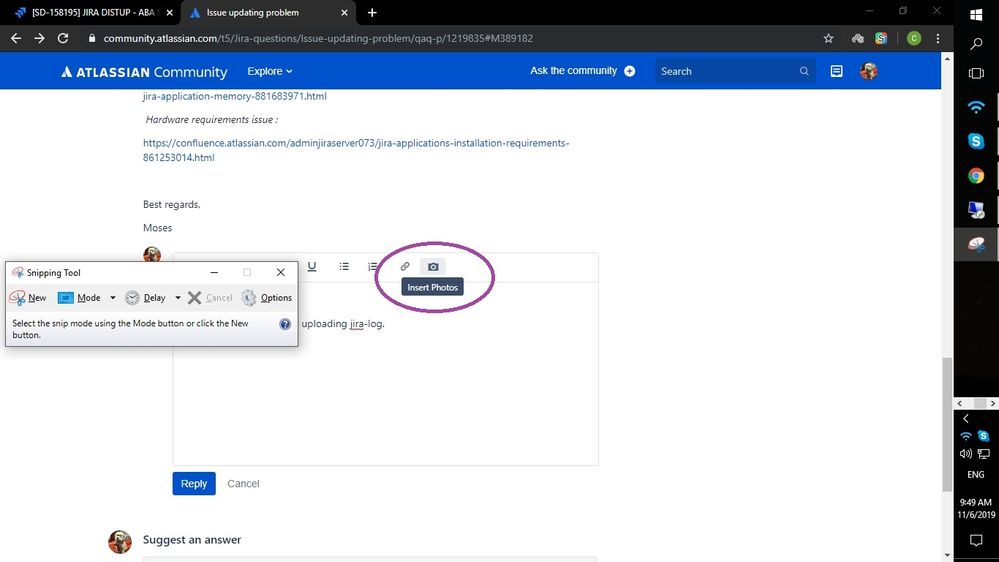The image size is (999, 562).
Task: Click the Snipping Tool help icon
Action: [x=285, y=324]
